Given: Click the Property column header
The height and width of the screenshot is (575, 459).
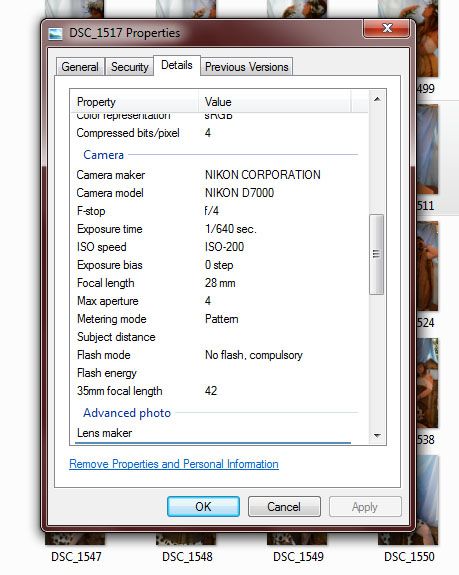Looking at the screenshot, I should pos(135,102).
